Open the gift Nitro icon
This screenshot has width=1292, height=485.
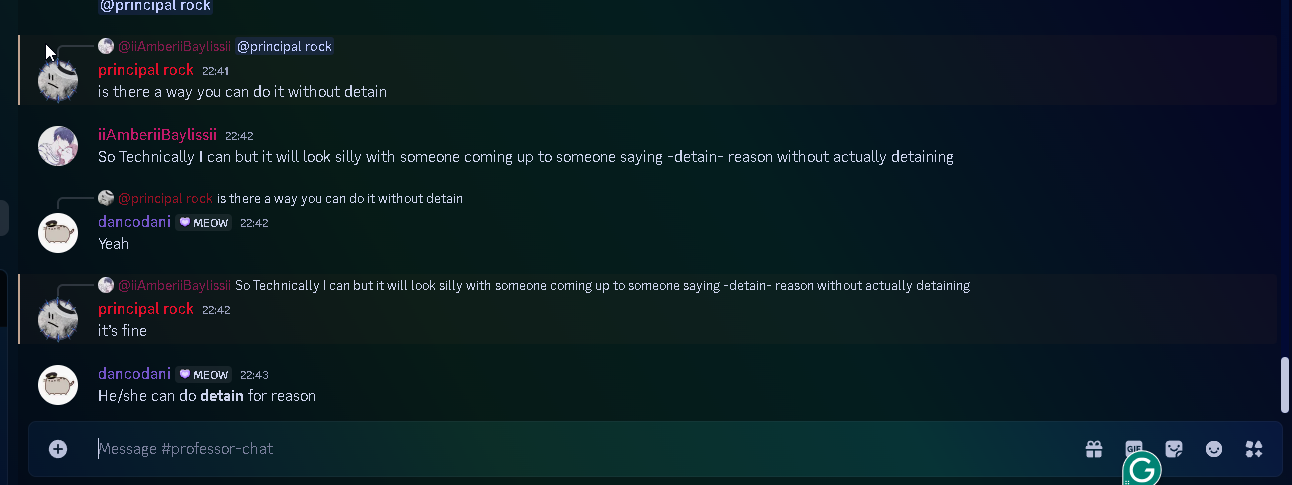coord(1094,449)
